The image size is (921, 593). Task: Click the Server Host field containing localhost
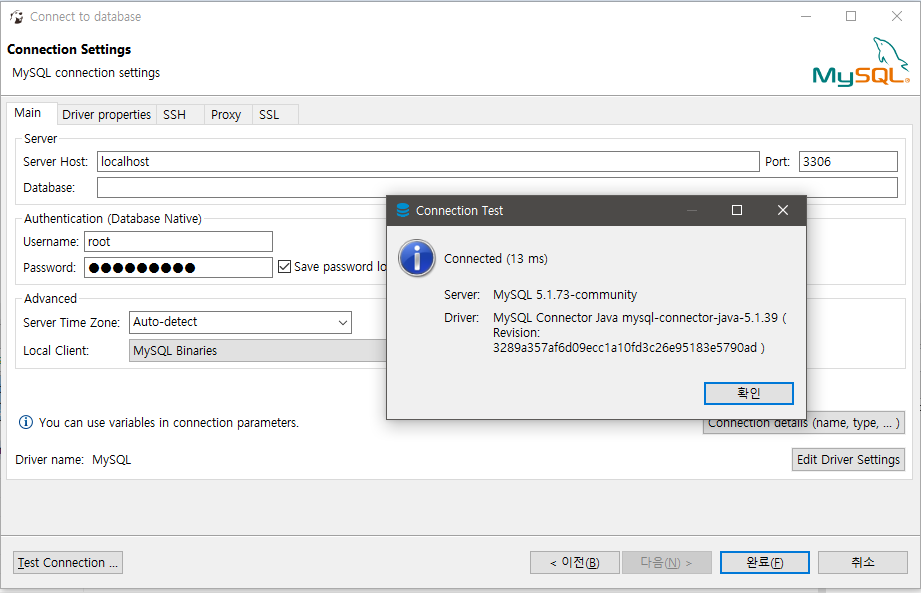[x=428, y=161]
